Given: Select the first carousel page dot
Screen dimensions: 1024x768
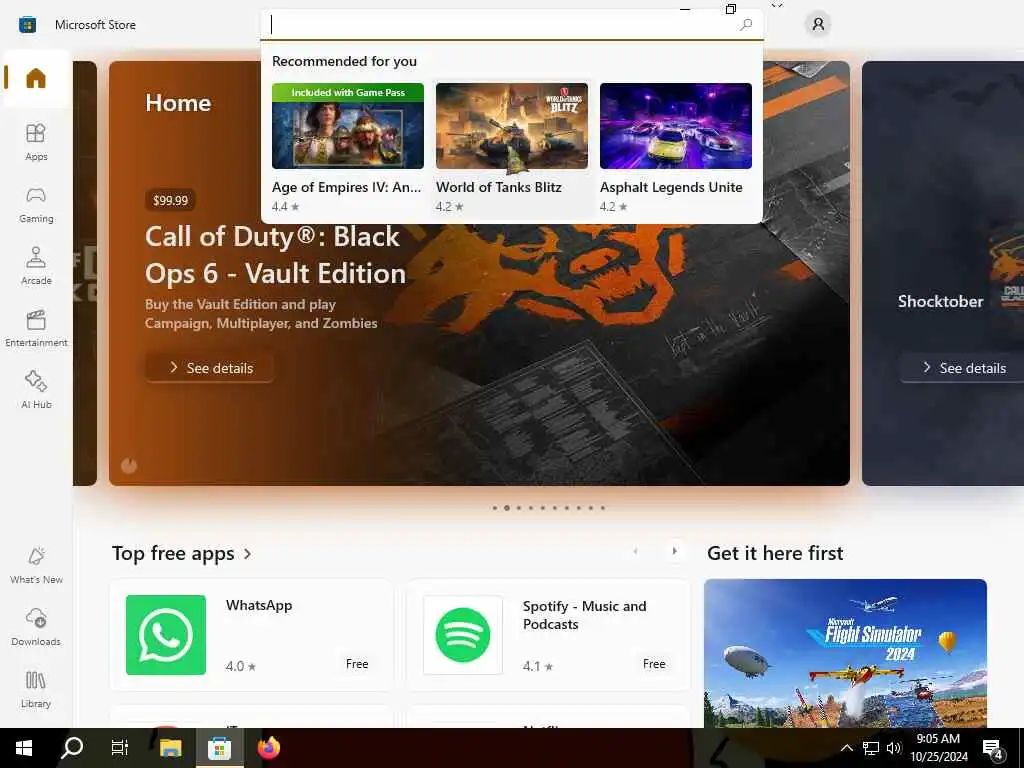Looking at the screenshot, I should click(495, 508).
